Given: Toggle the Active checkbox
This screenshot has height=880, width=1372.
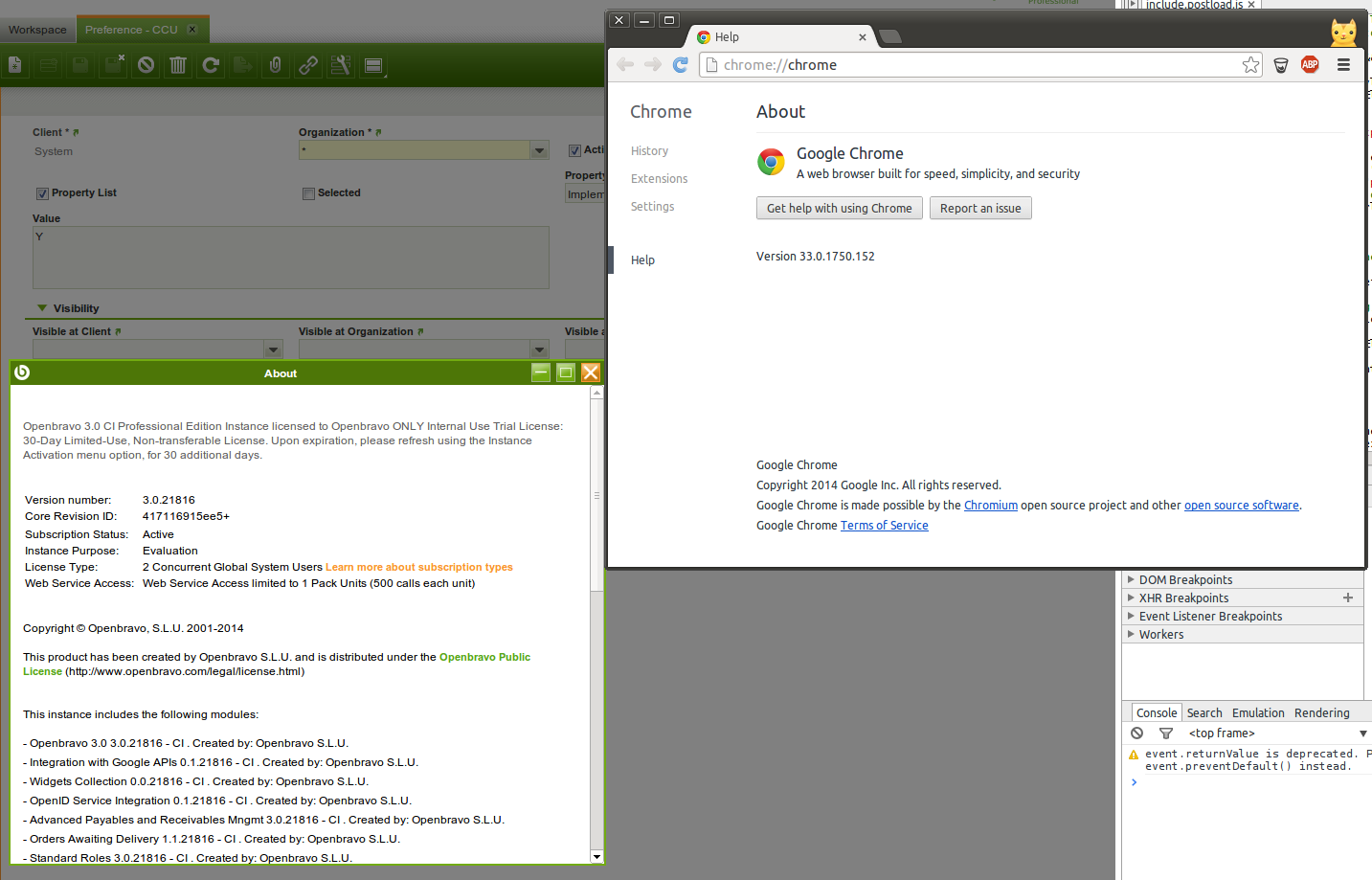Looking at the screenshot, I should tap(574, 150).
